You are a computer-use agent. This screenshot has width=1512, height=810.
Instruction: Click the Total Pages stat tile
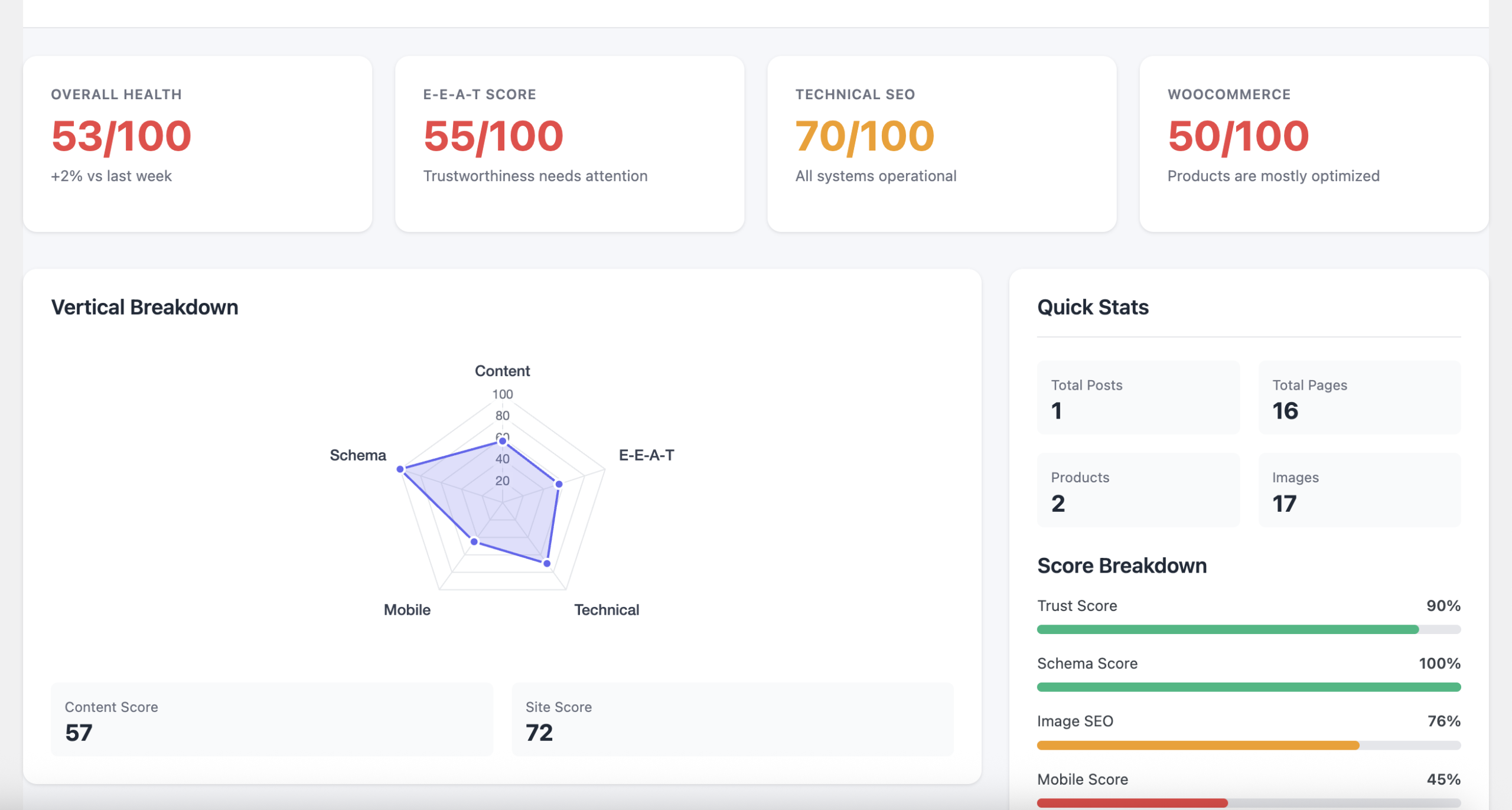click(x=1359, y=398)
